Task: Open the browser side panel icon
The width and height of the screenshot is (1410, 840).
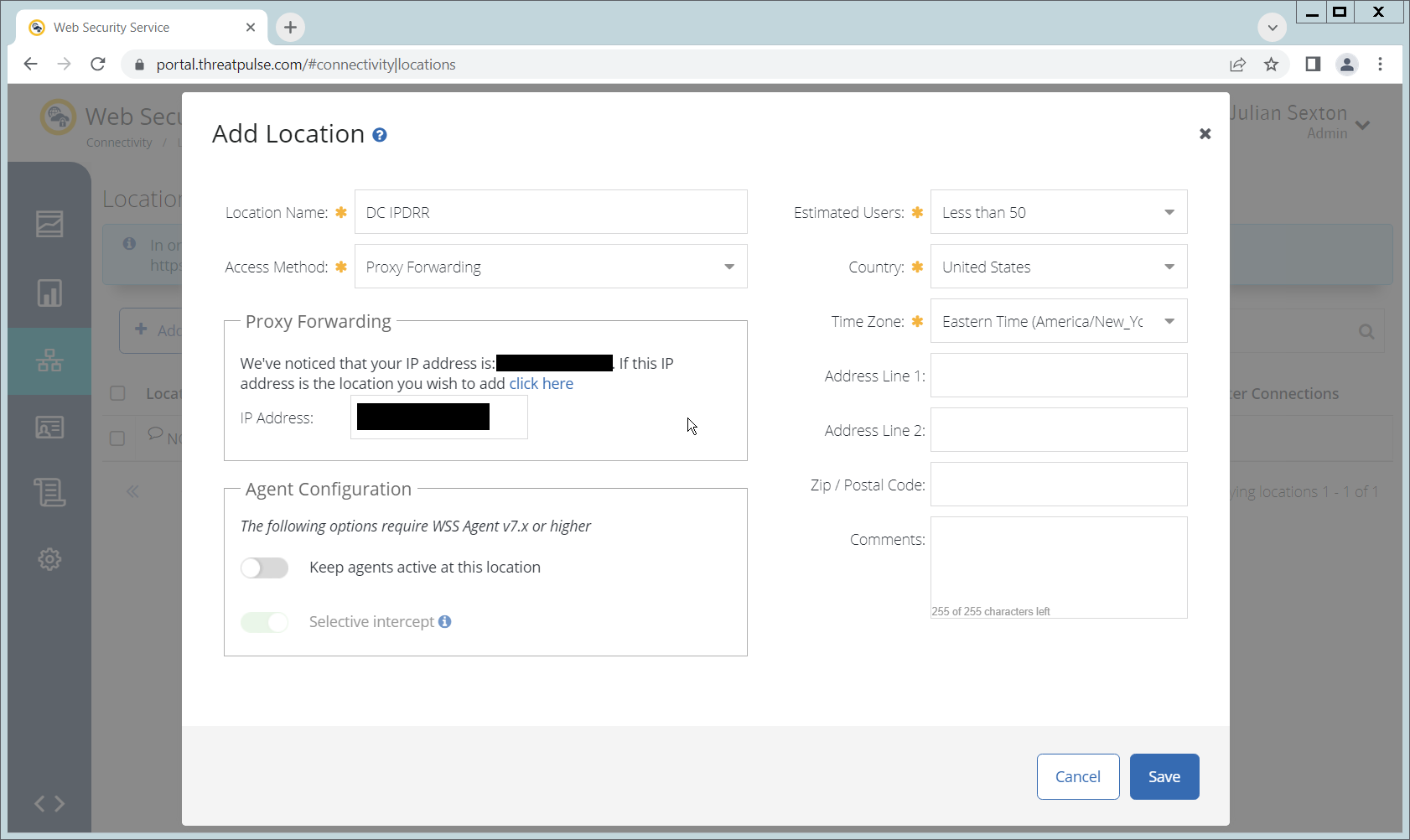Action: [x=1313, y=65]
